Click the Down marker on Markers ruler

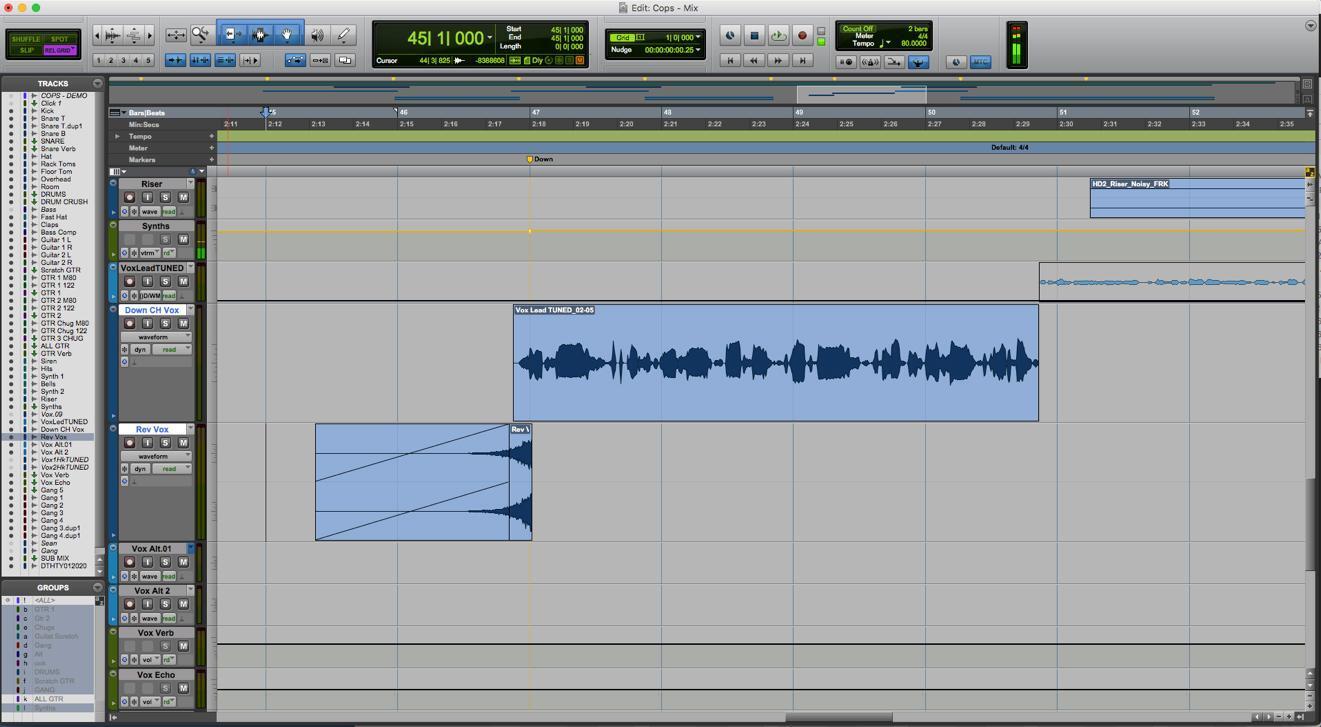(x=531, y=159)
